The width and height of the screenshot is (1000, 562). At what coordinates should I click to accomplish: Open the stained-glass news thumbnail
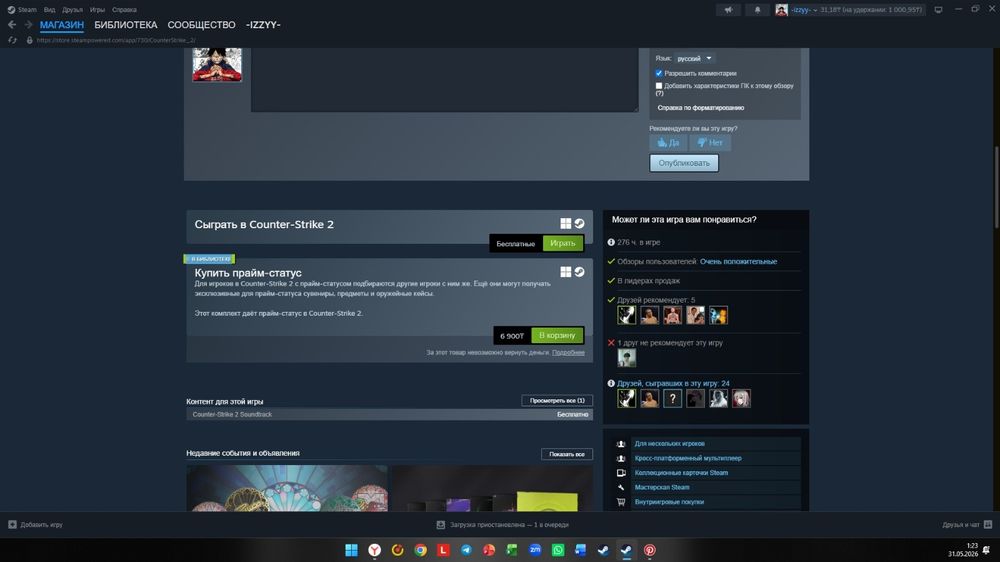(x=287, y=488)
